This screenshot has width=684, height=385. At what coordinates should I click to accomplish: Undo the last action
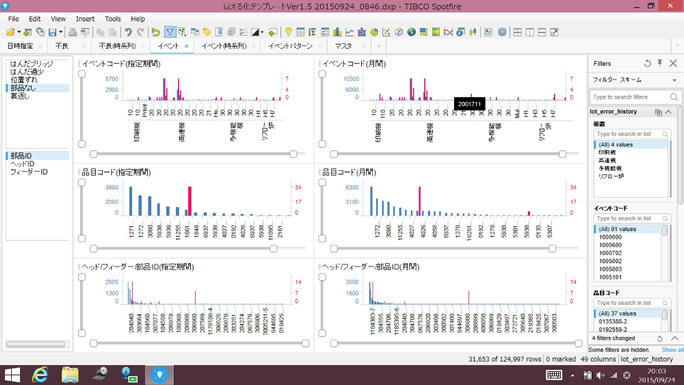tap(128, 32)
